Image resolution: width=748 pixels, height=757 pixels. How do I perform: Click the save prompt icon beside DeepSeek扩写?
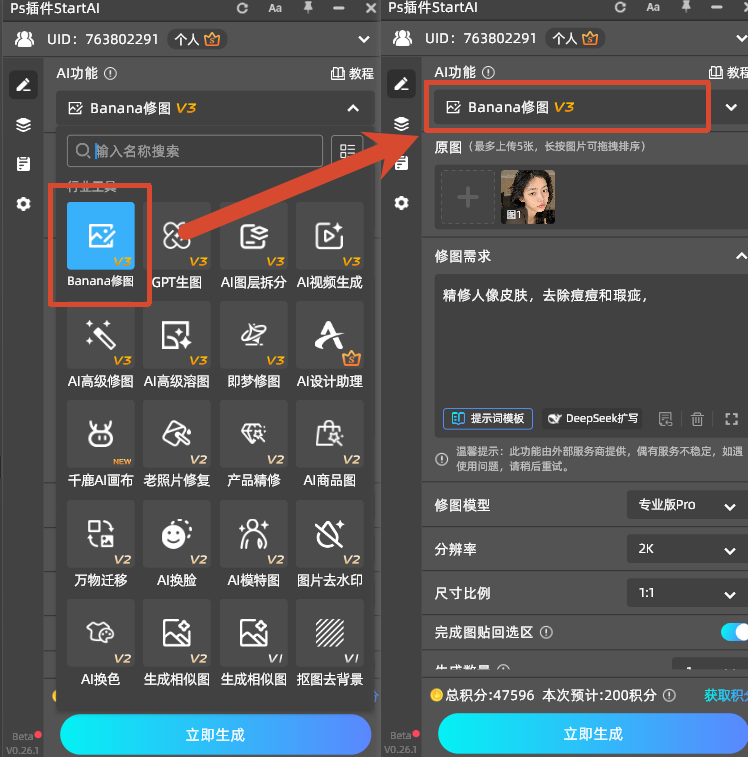pos(665,419)
